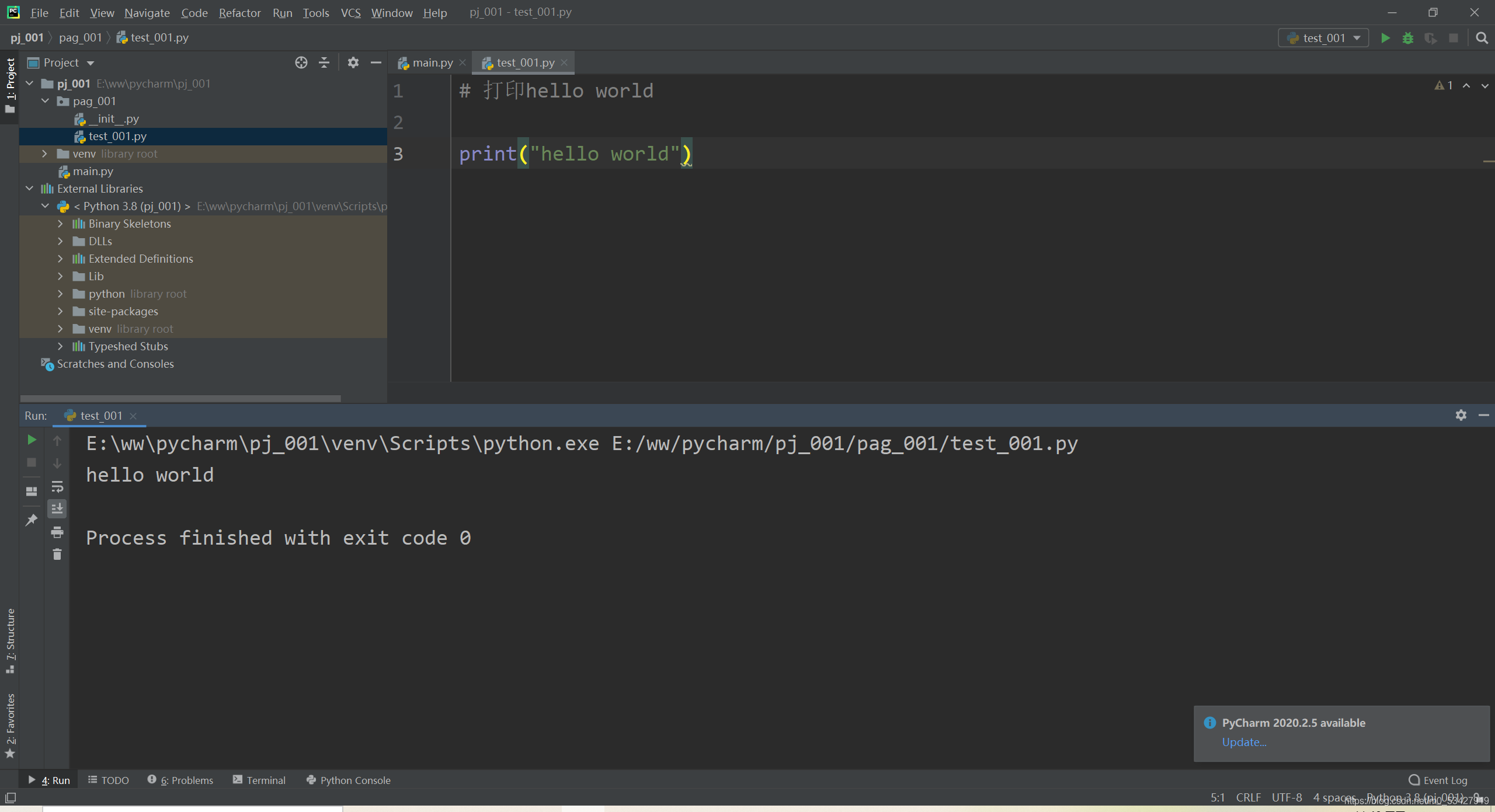Collapse the External Libraries tree
1495x812 pixels.
pos(29,188)
